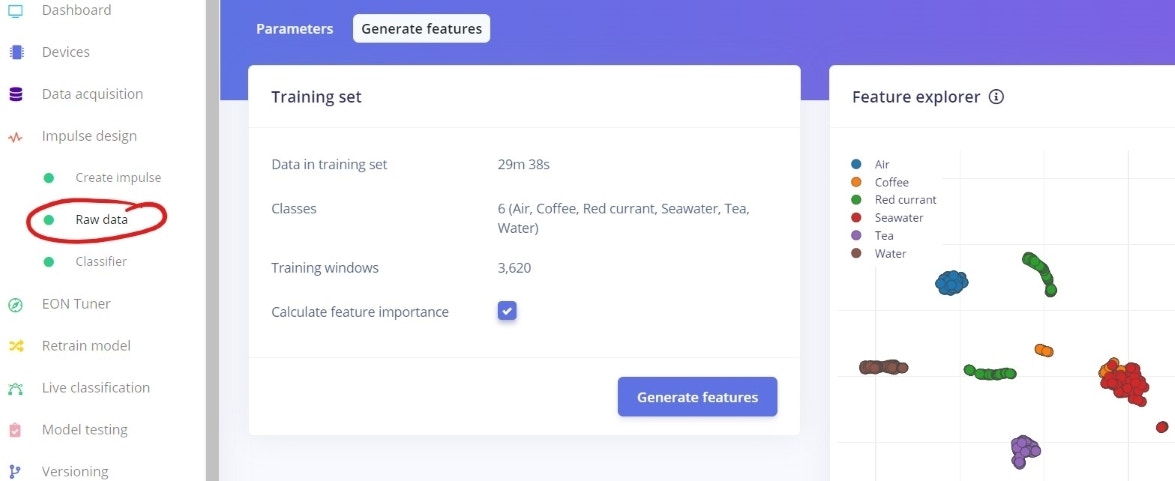Click the Dashboard monitor icon

16,10
